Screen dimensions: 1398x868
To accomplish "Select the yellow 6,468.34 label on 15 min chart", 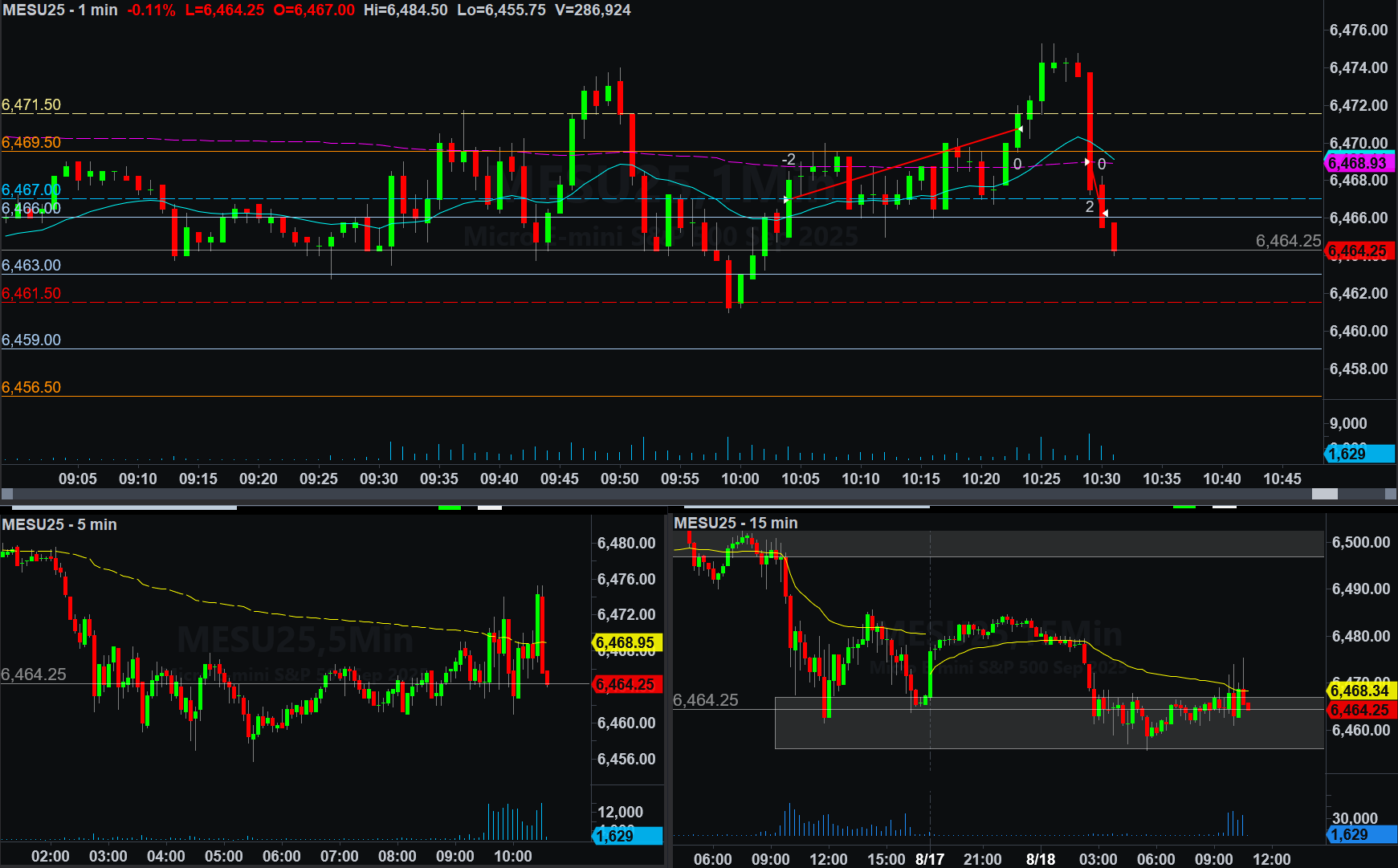I will [x=1362, y=691].
